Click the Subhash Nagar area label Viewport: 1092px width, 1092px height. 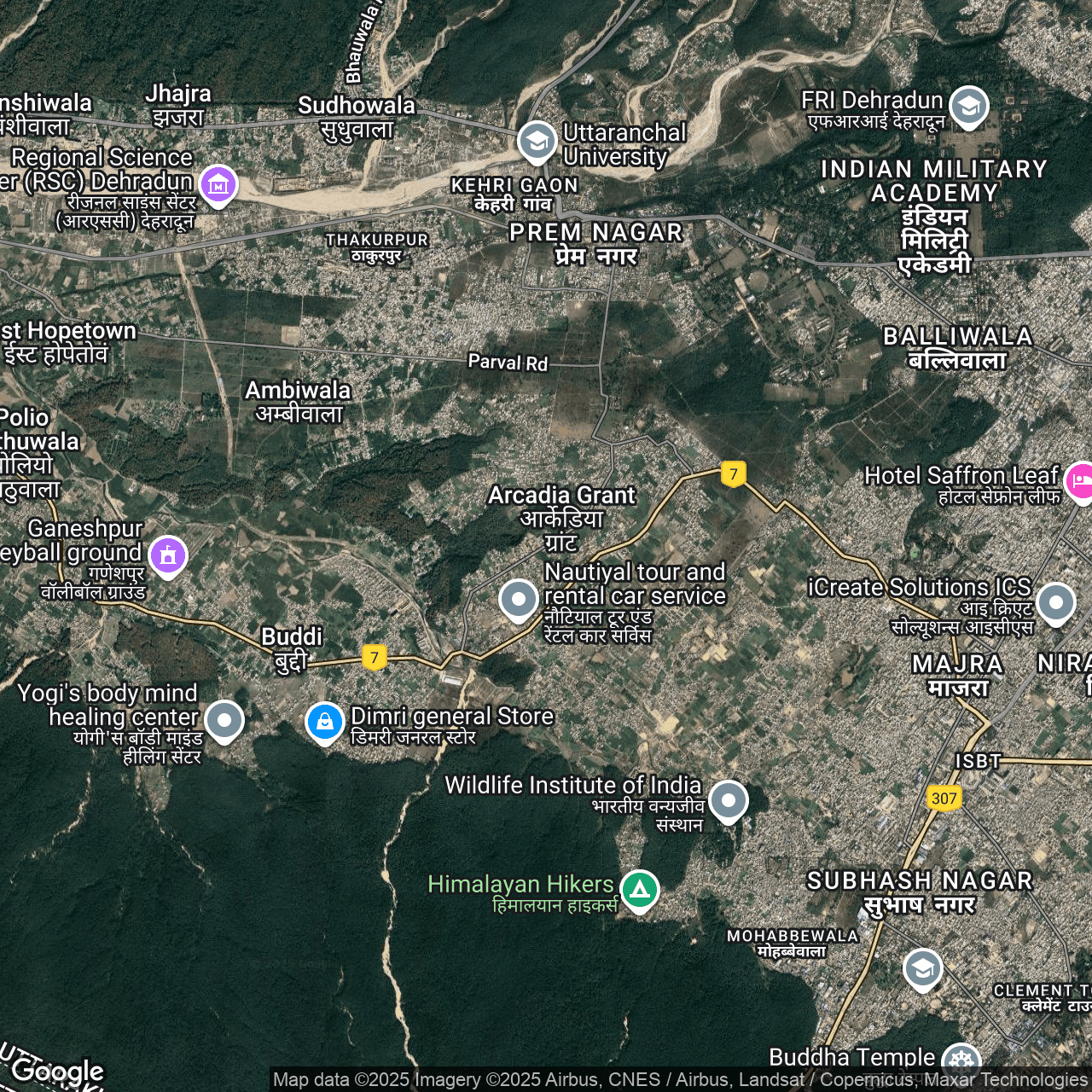(x=919, y=892)
